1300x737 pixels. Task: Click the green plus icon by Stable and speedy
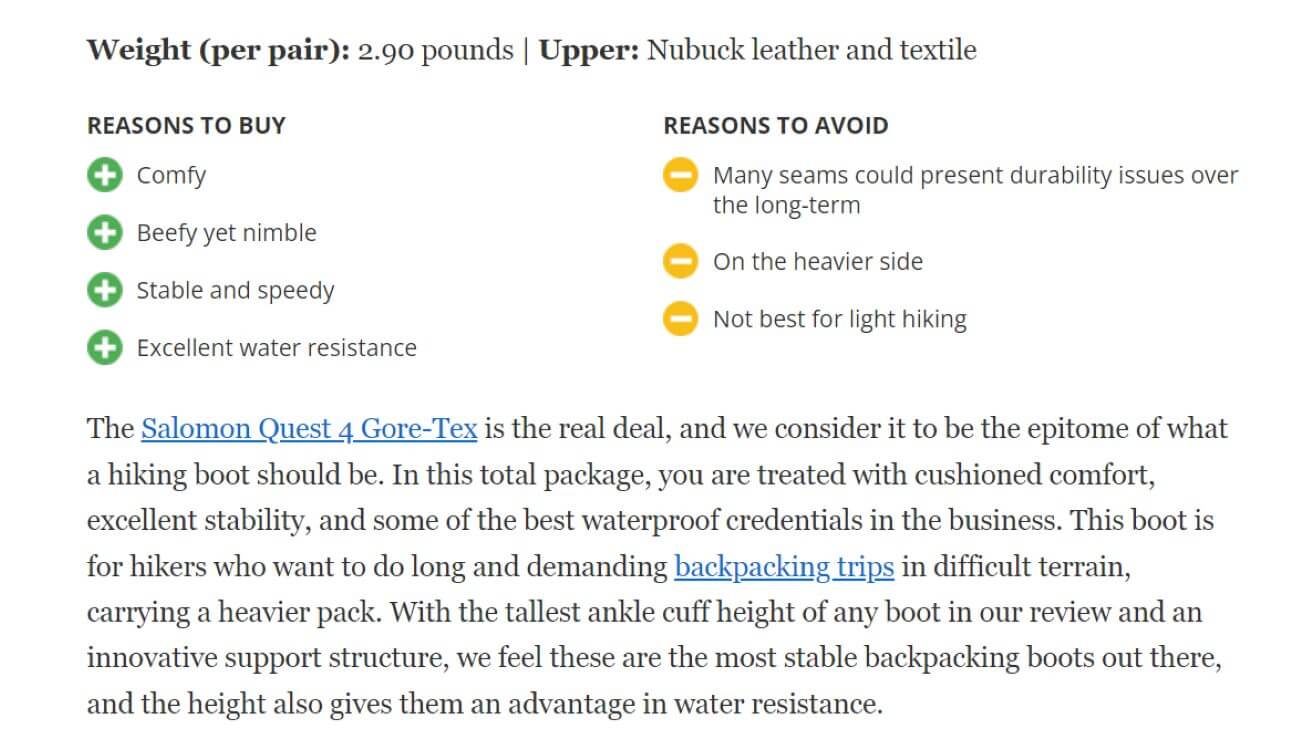[104, 291]
